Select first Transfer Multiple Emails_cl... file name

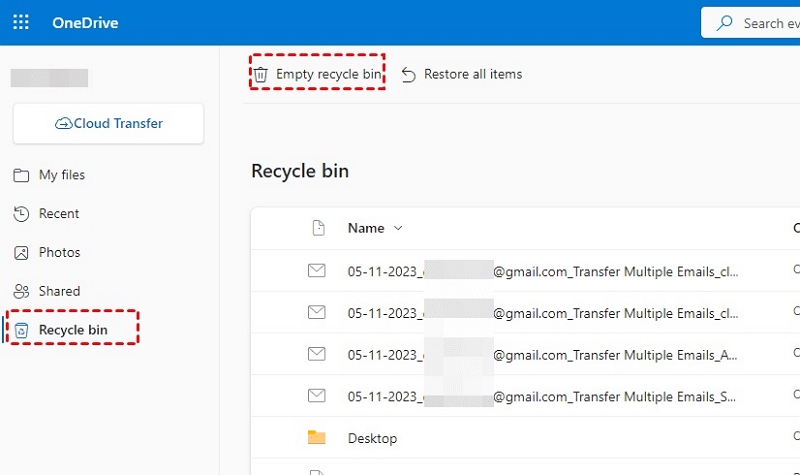pos(543,271)
